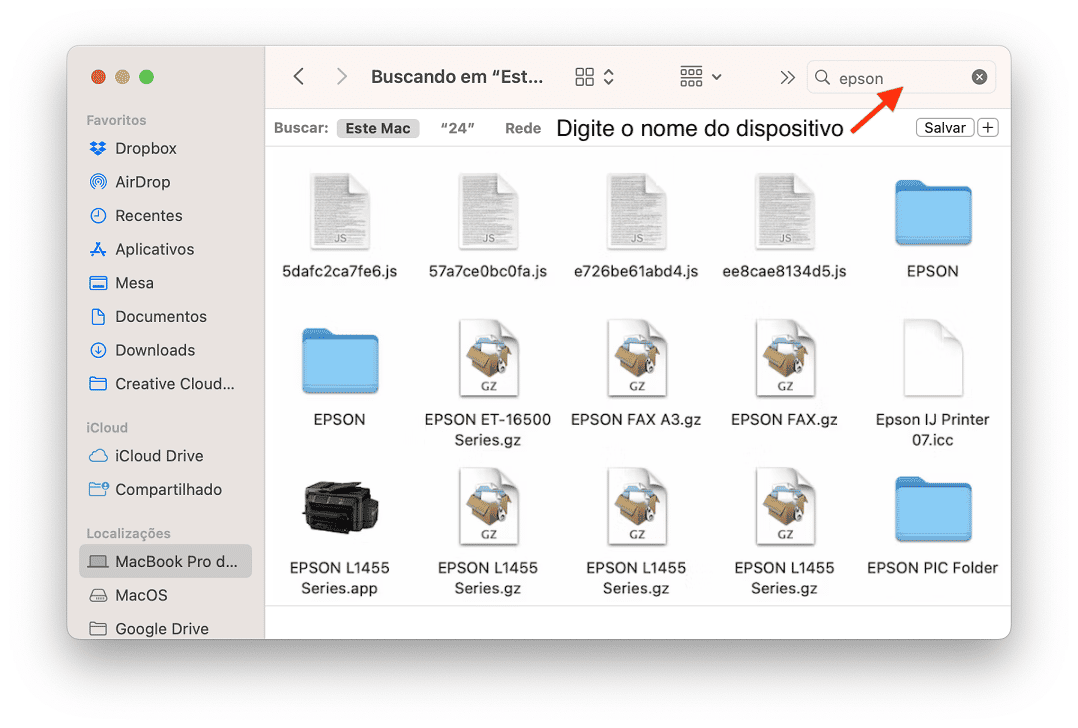Select the EPSON folder beside ee8cae8134d5.js

tap(933, 213)
